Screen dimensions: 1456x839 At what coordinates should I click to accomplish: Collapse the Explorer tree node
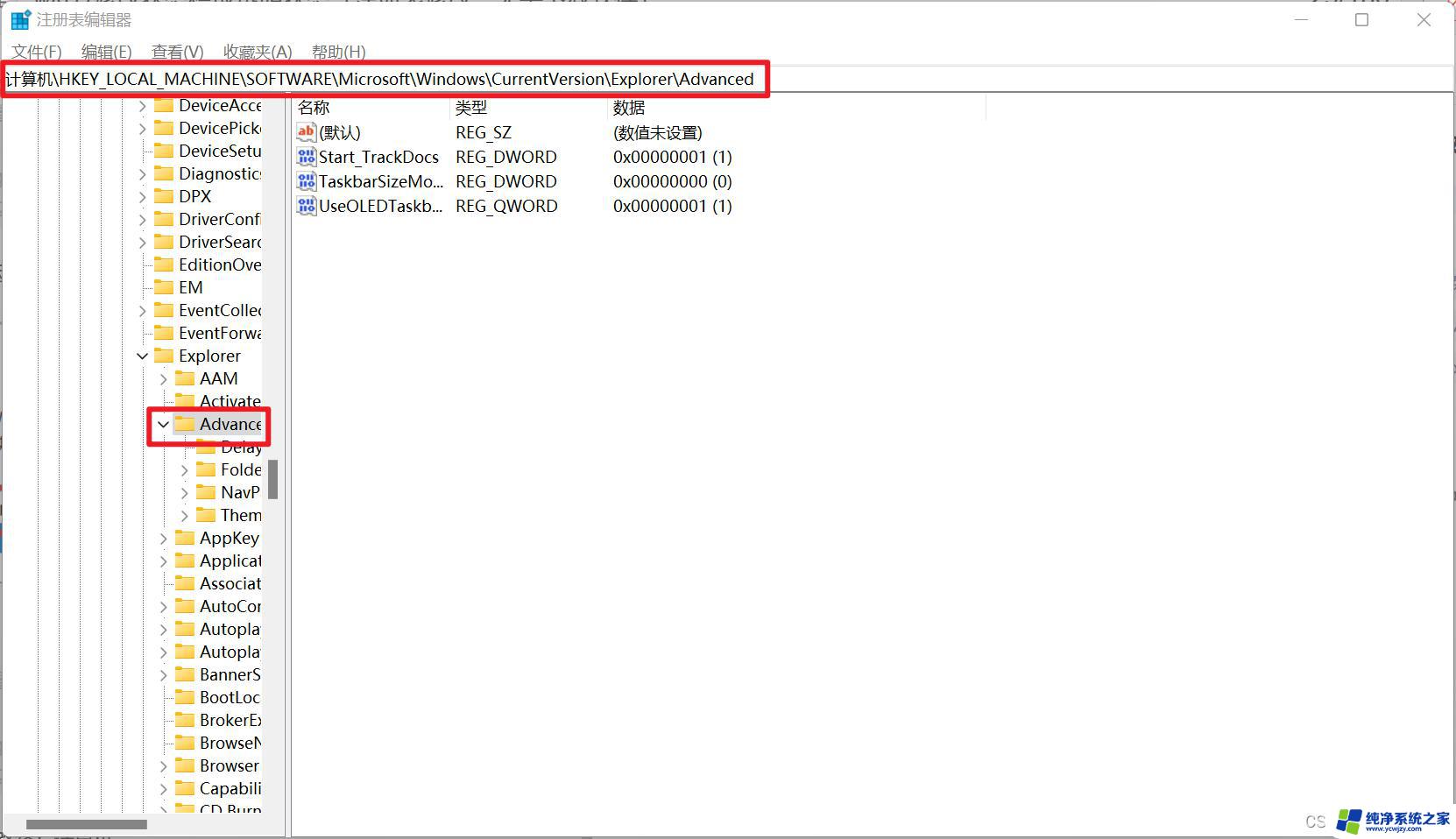pyautogui.click(x=142, y=356)
